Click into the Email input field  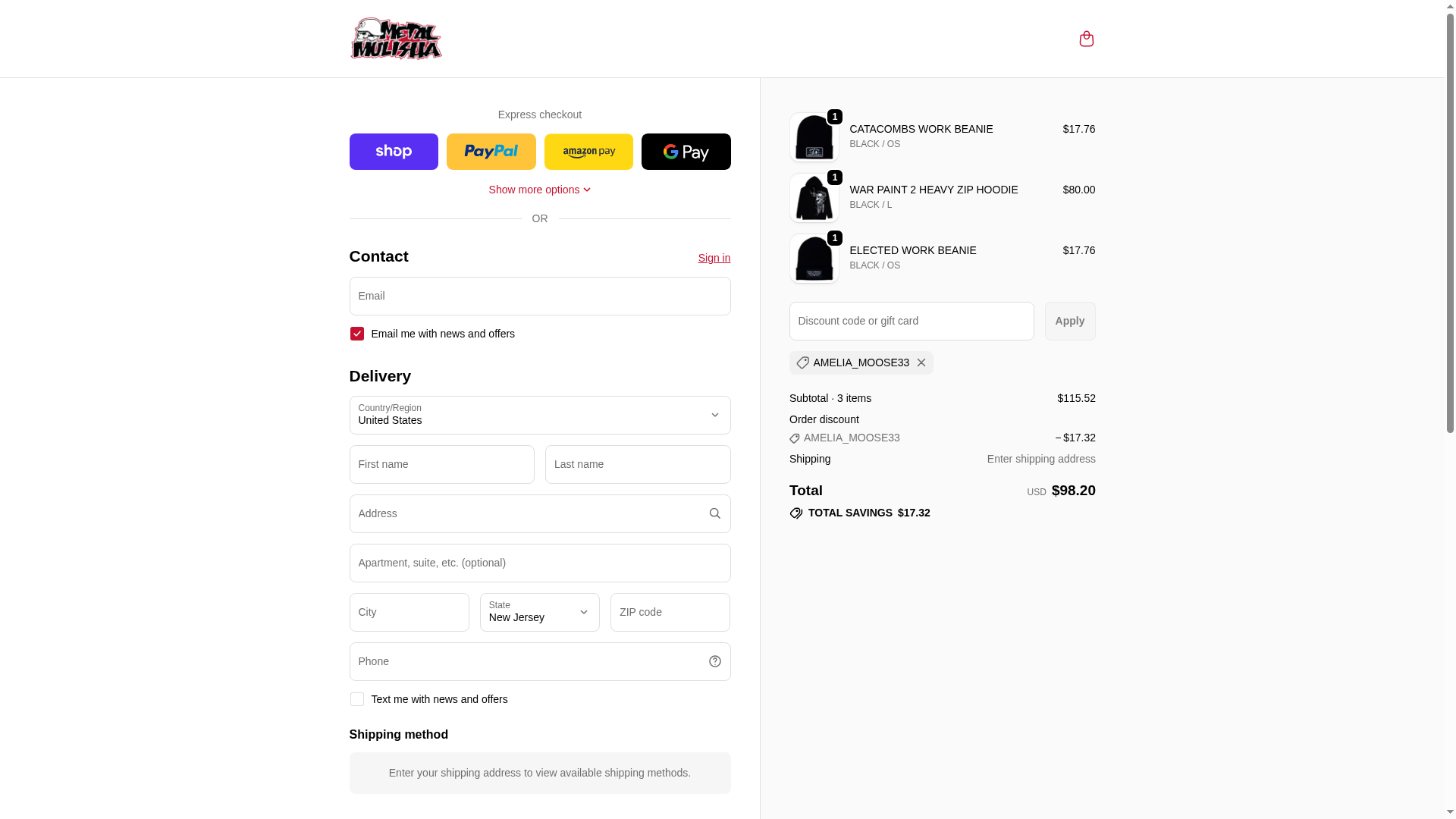tap(540, 296)
